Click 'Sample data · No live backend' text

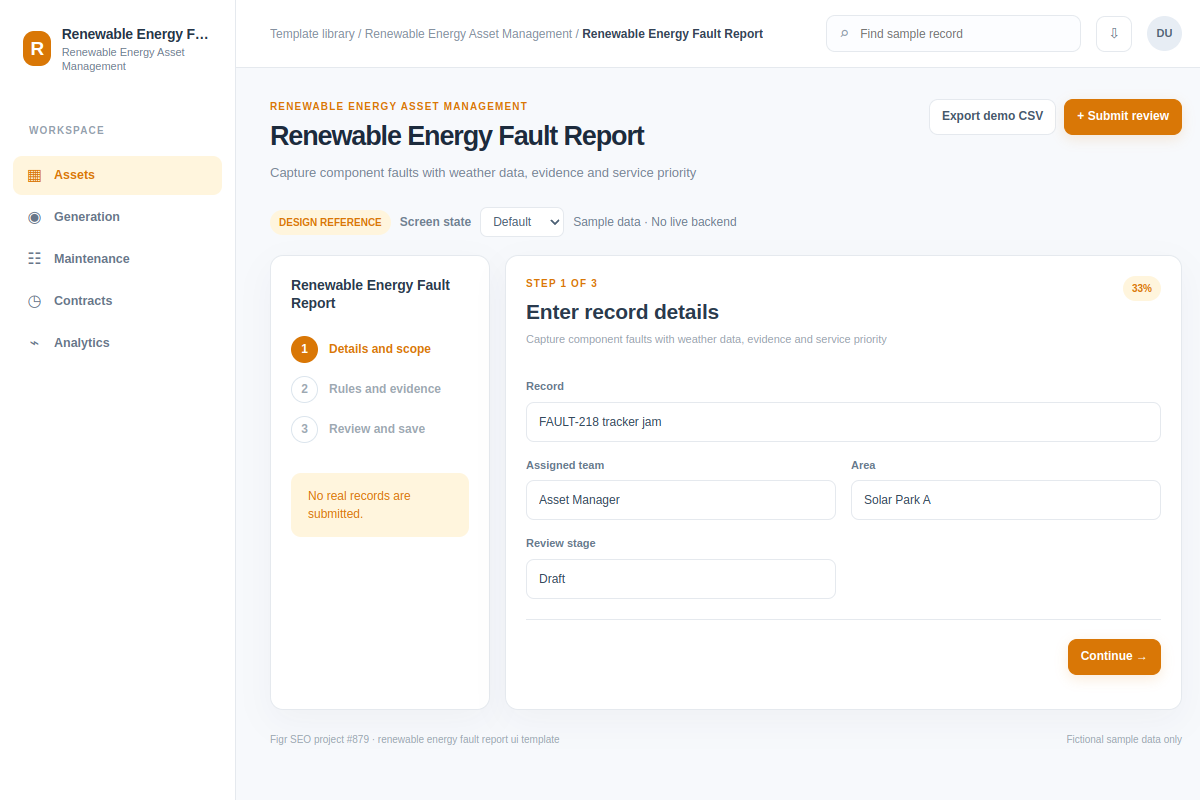pos(655,222)
